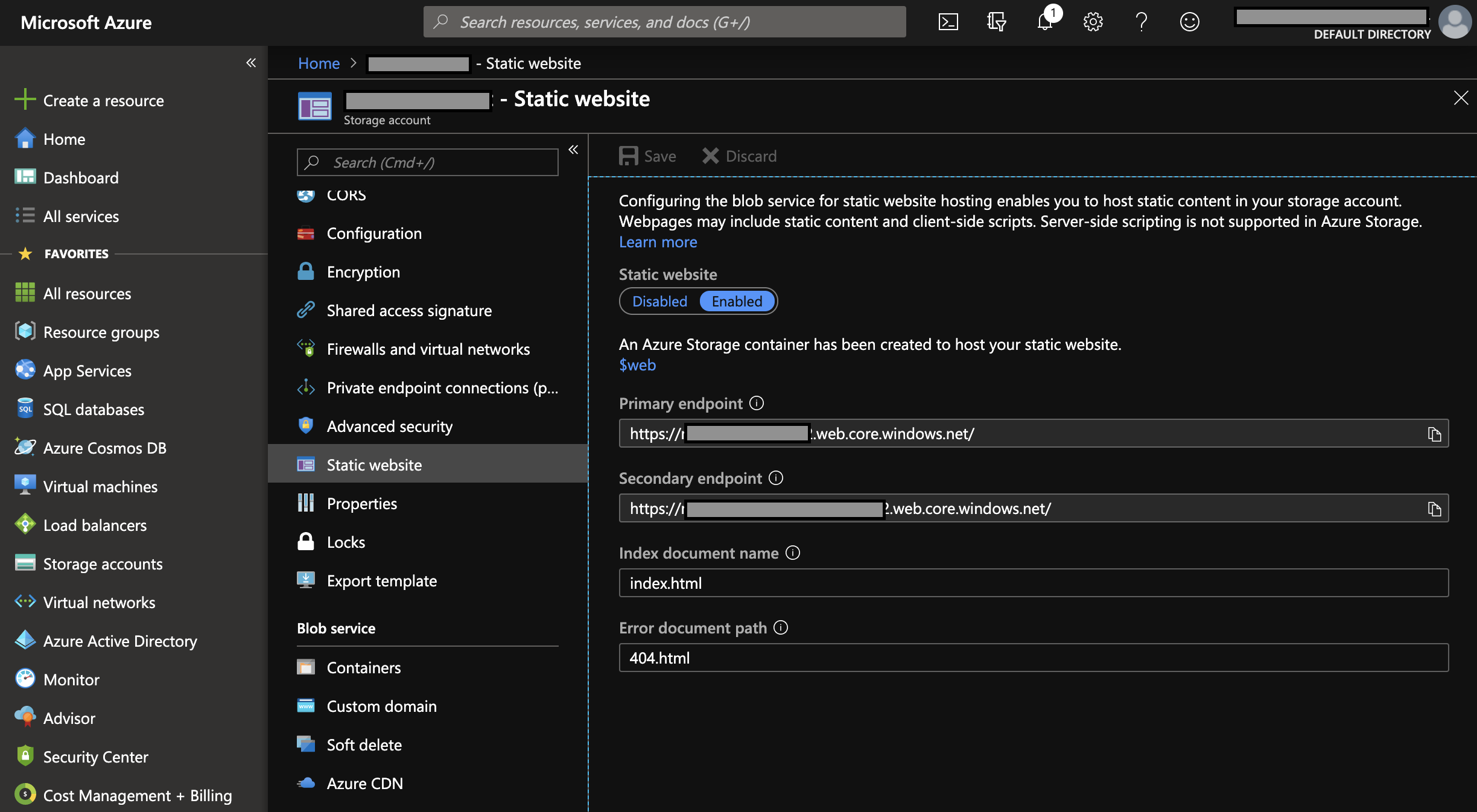Click the Discard button
The image size is (1477, 812).
(x=739, y=156)
